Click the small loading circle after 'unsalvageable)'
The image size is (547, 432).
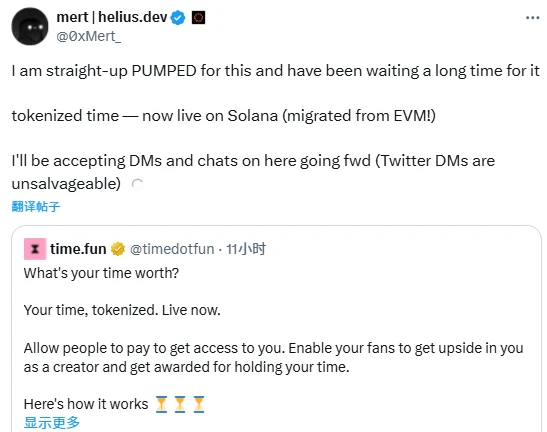click(137, 184)
